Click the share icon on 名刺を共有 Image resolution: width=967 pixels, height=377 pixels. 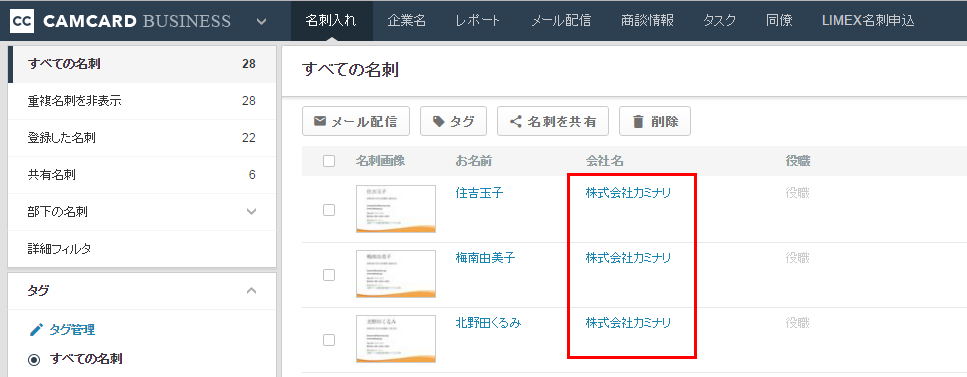[516, 122]
